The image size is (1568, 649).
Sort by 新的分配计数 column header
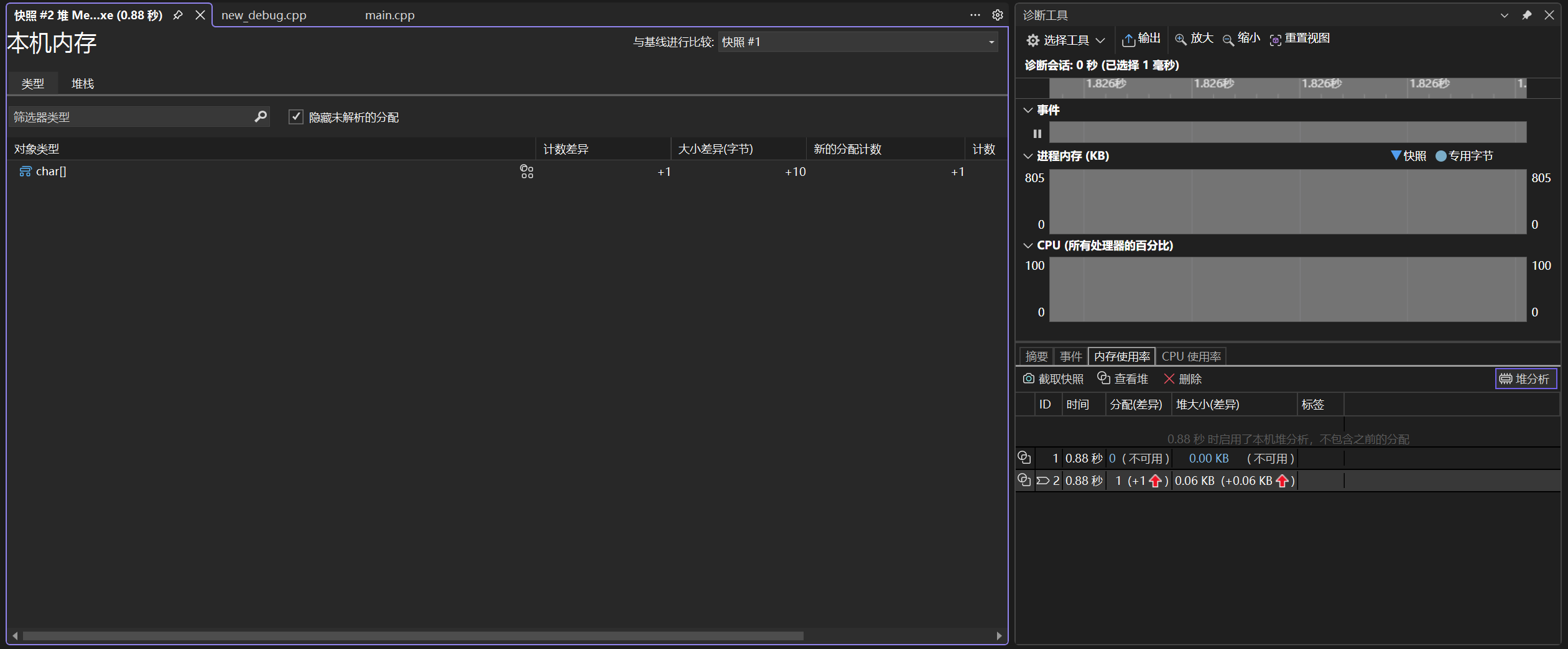coord(885,149)
